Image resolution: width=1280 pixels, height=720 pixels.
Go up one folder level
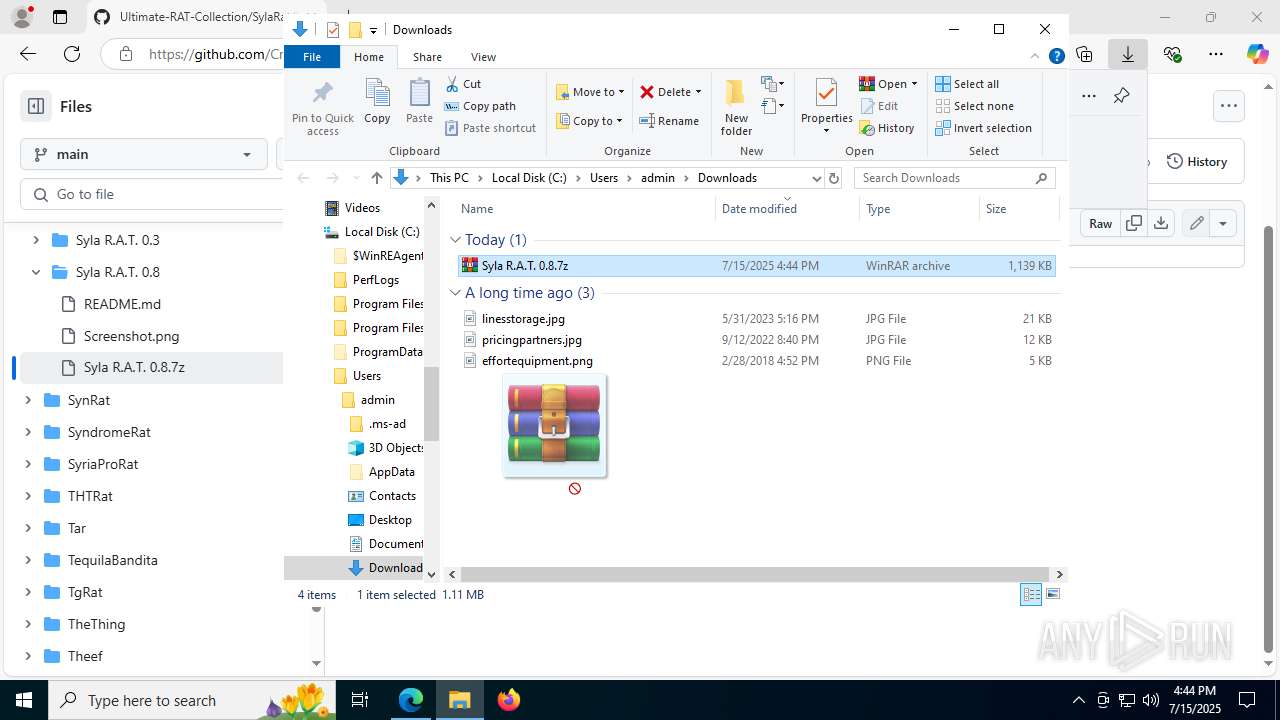point(376,178)
